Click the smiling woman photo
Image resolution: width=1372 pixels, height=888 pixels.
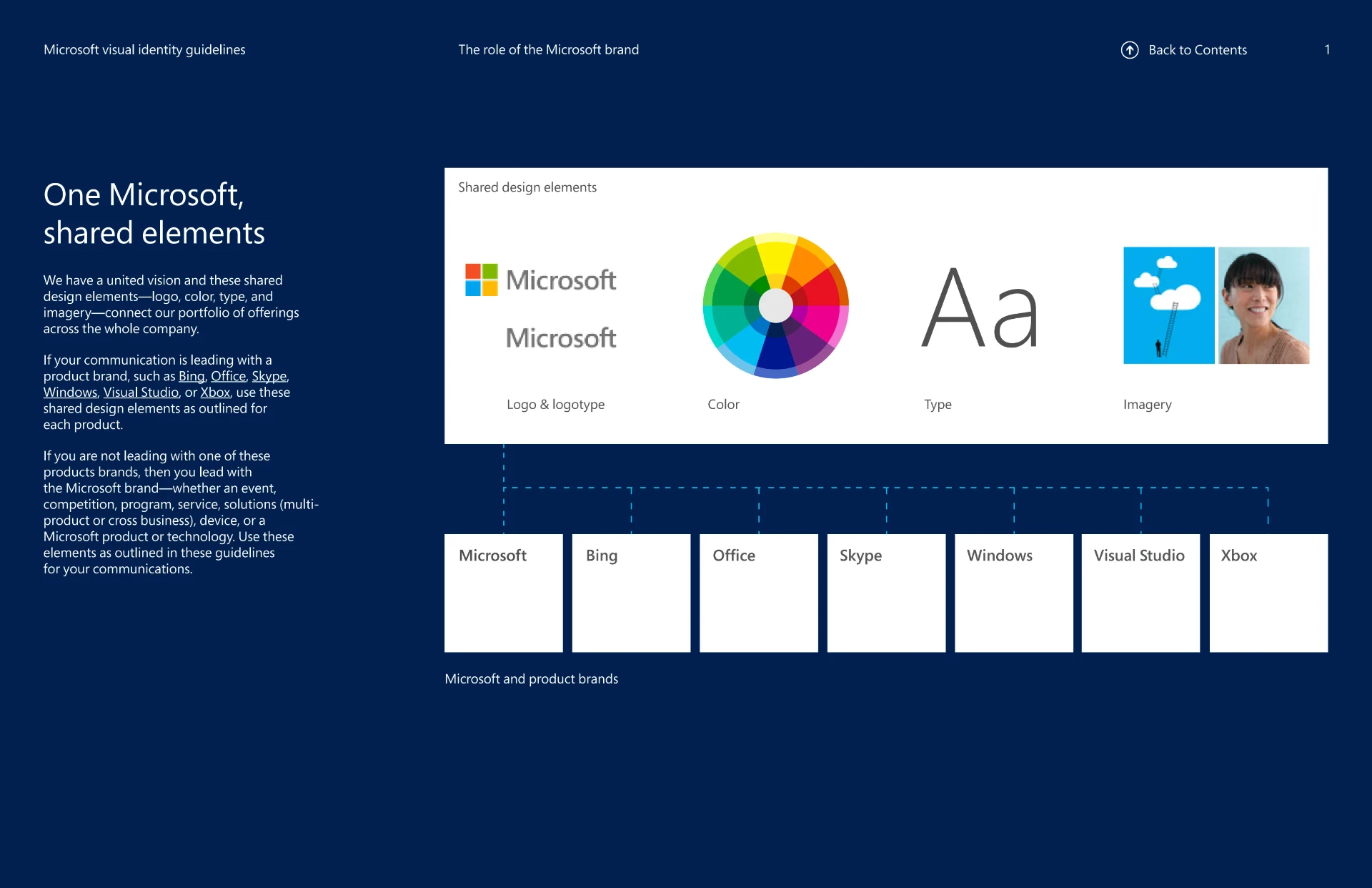click(1263, 305)
